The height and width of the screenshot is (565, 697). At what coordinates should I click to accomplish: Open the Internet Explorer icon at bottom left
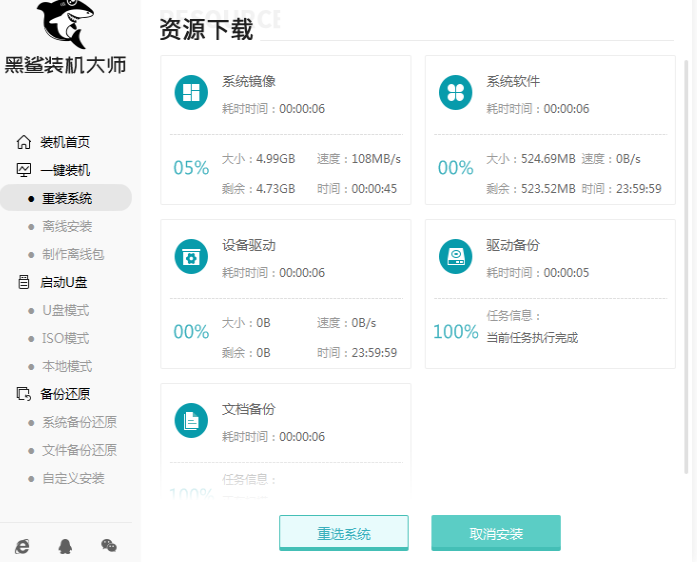coord(23,545)
